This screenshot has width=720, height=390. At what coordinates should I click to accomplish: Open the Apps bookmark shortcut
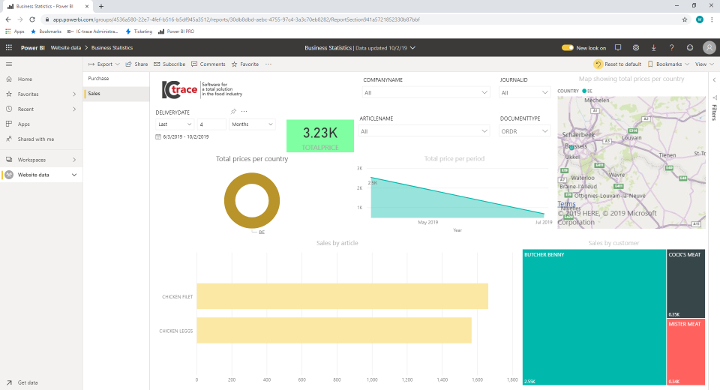pyautogui.click(x=15, y=31)
